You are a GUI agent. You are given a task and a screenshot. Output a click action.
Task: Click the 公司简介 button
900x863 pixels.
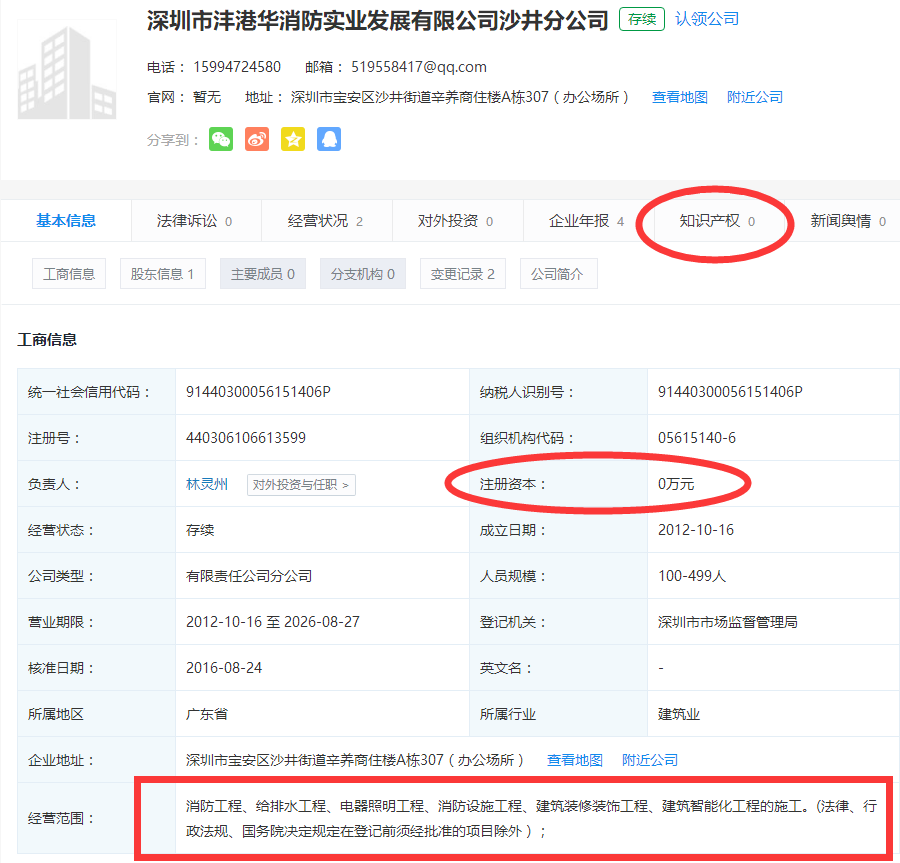(x=558, y=274)
